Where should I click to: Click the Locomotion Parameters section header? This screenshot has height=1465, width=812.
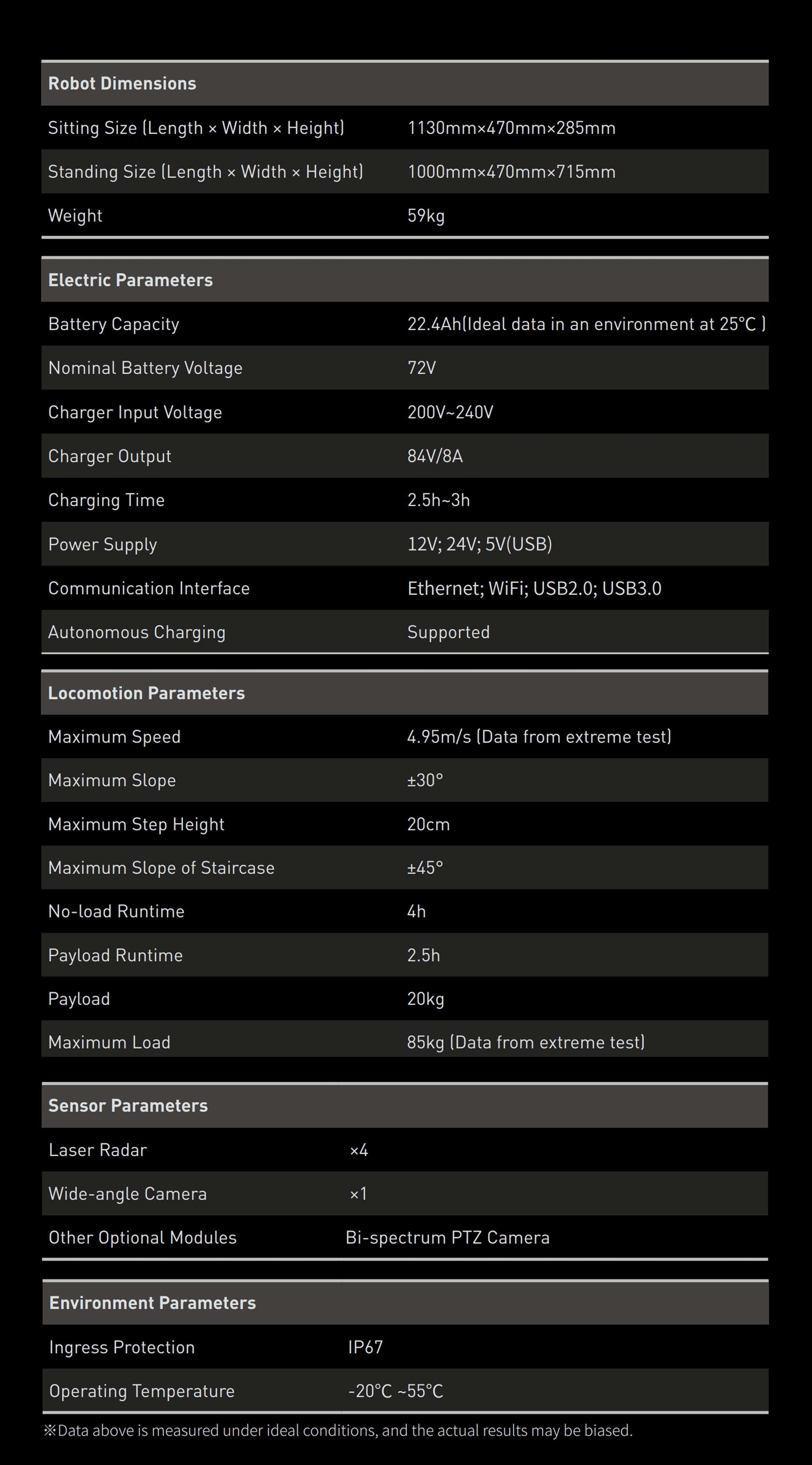coord(147,693)
